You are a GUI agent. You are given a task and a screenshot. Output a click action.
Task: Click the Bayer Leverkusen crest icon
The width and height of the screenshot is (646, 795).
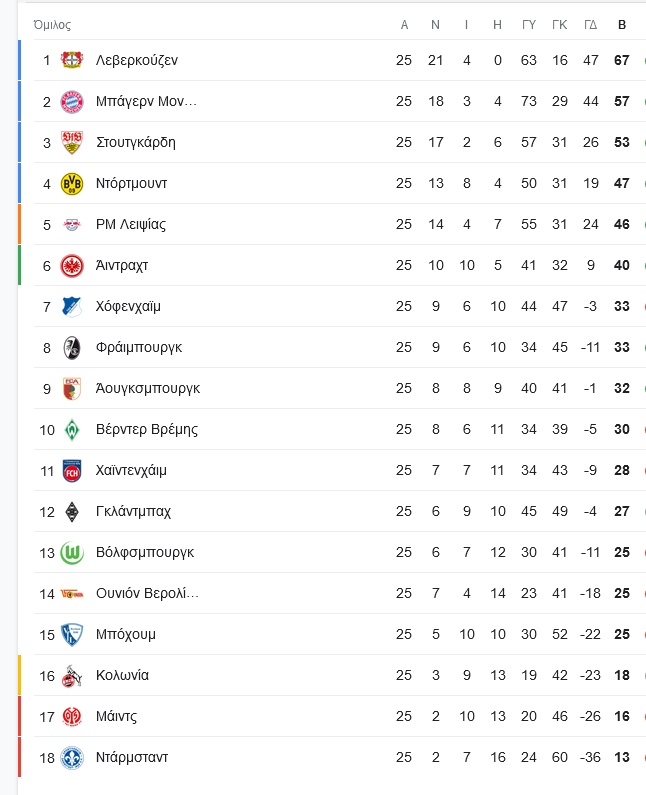tap(72, 60)
